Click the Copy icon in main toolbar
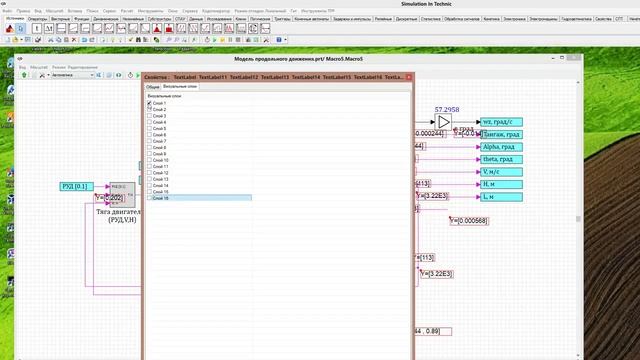 point(58,40)
